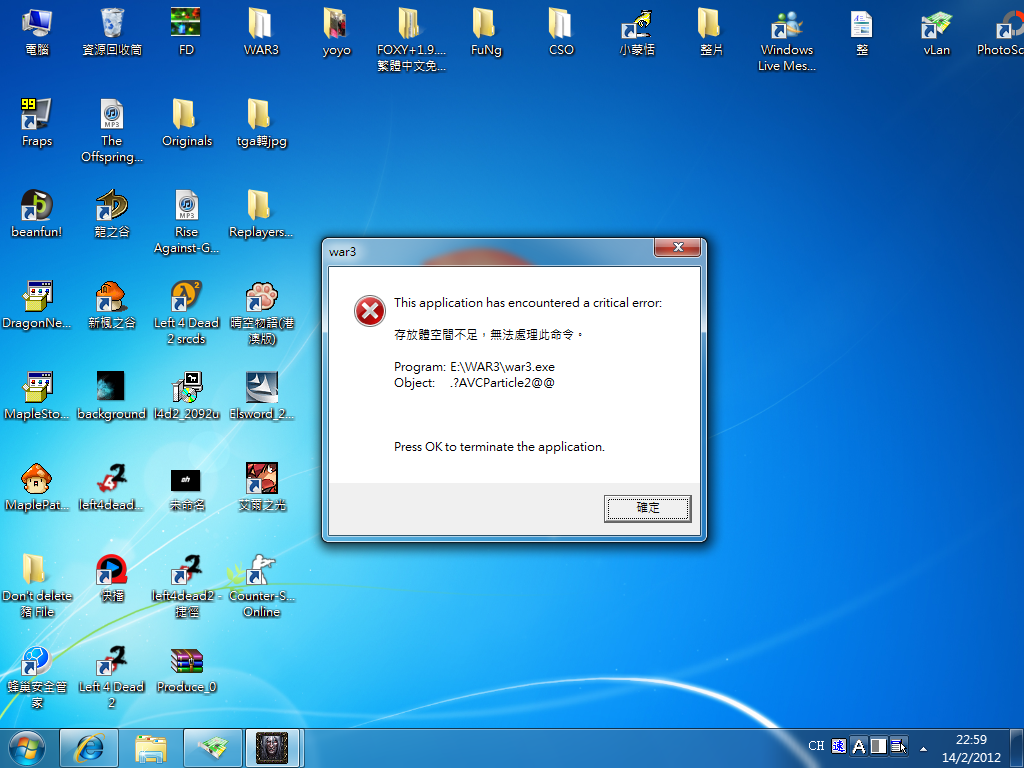Select the l4d2_2092u installer icon
This screenshot has height=768, width=1024.
[x=187, y=395]
